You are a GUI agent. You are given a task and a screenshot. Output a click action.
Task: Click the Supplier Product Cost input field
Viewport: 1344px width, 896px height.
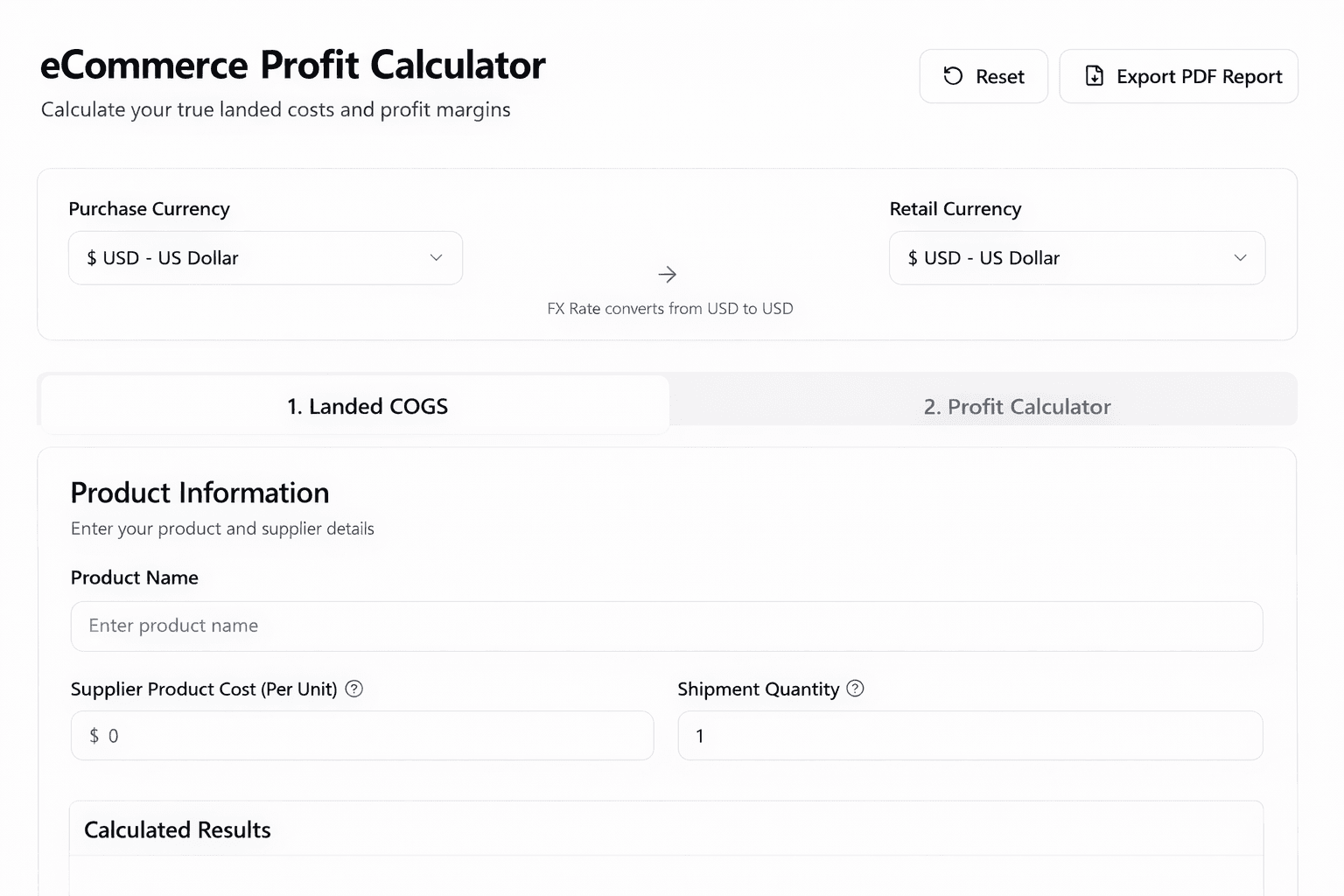(361, 736)
